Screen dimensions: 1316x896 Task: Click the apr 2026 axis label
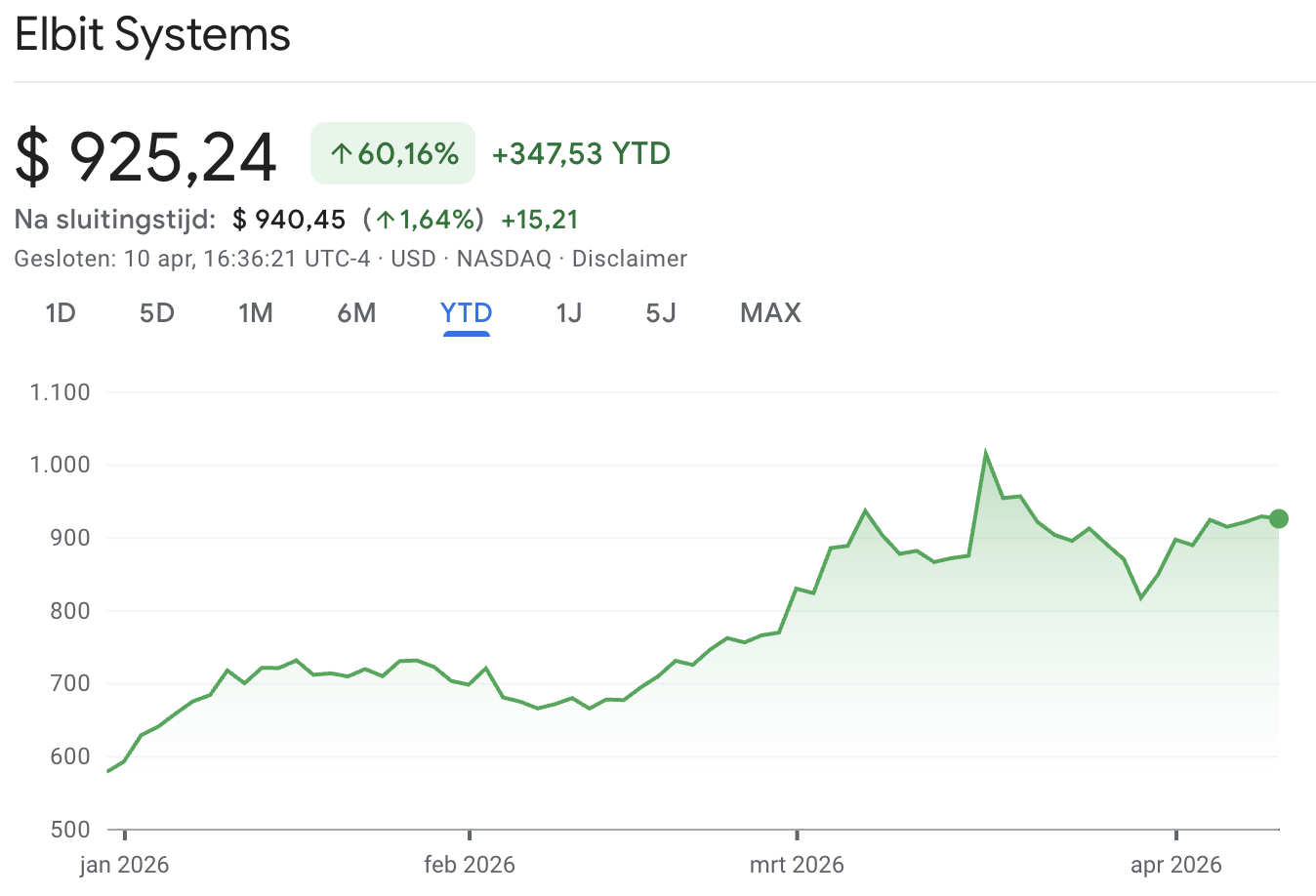click(1176, 865)
